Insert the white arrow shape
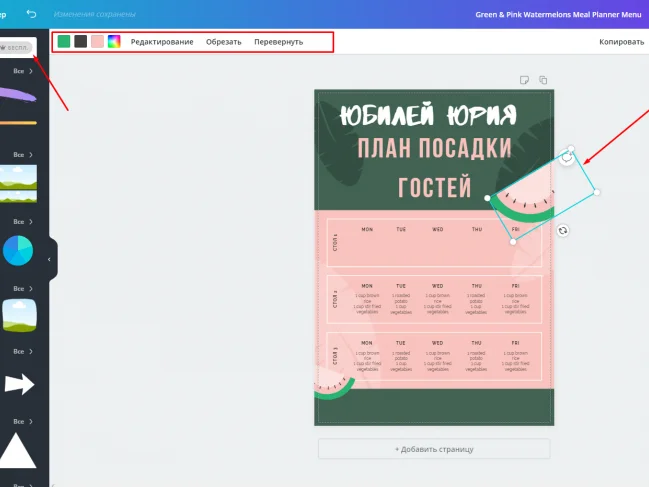This screenshot has width=649, height=487. tap(19, 384)
